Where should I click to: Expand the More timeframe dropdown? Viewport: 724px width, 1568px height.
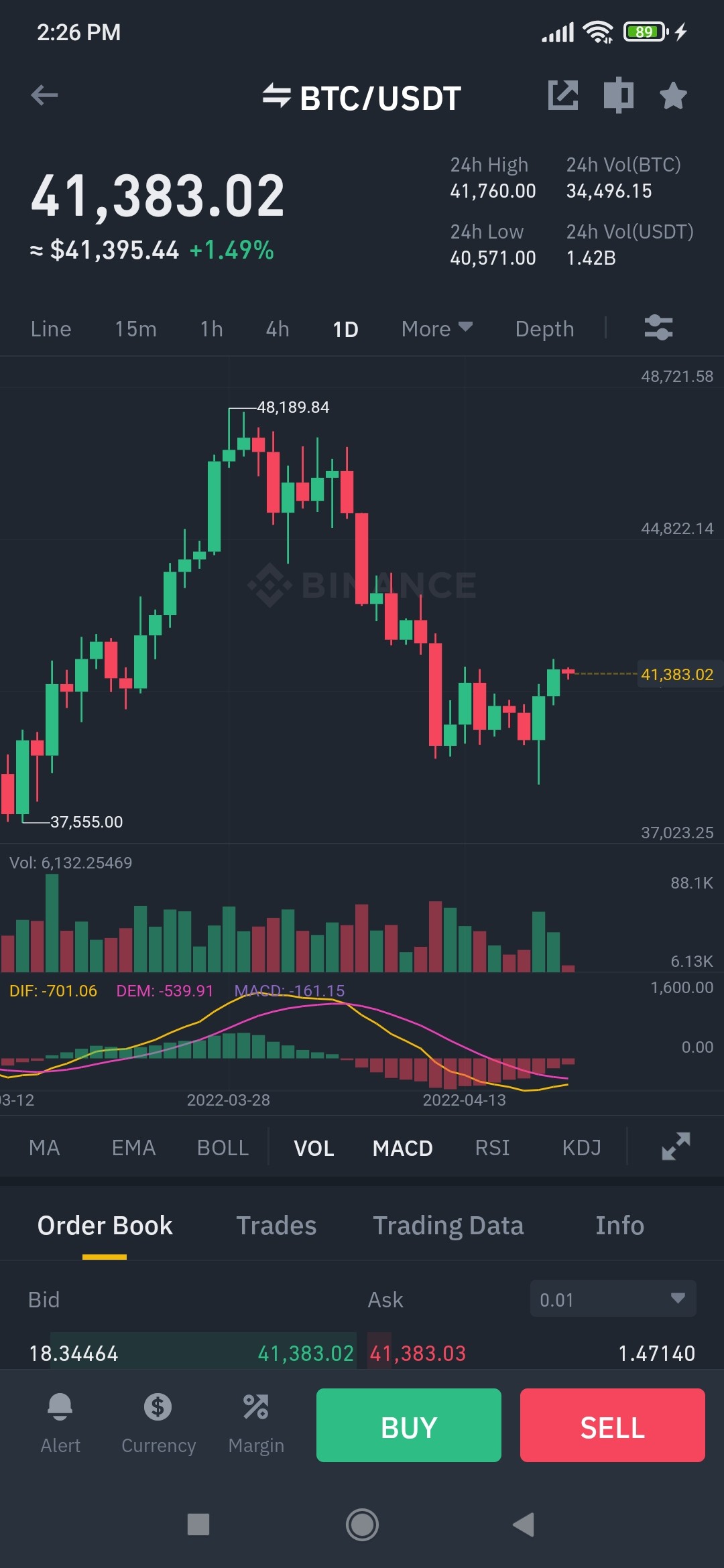pos(437,328)
